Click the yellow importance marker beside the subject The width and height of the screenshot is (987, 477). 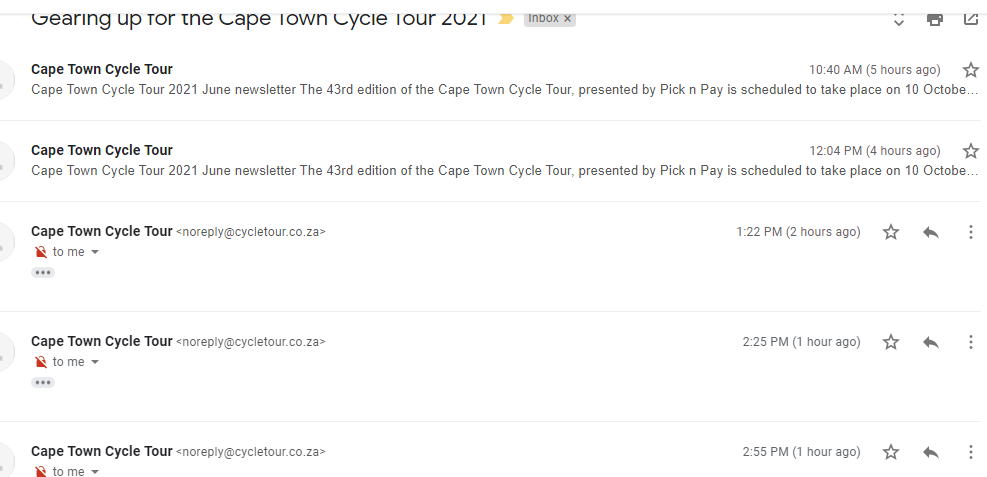click(x=506, y=19)
